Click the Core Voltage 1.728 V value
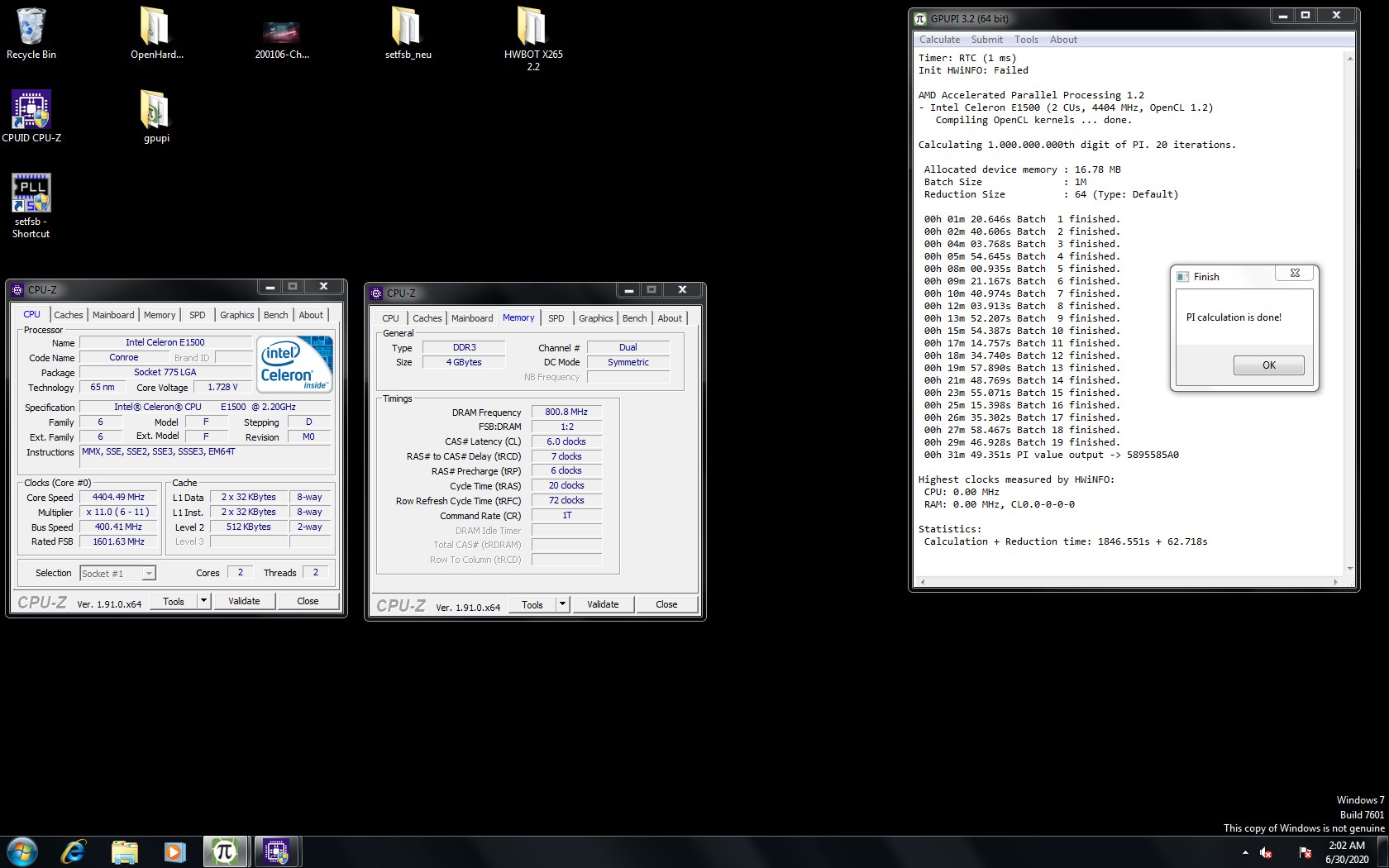The image size is (1389, 868). tap(222, 387)
